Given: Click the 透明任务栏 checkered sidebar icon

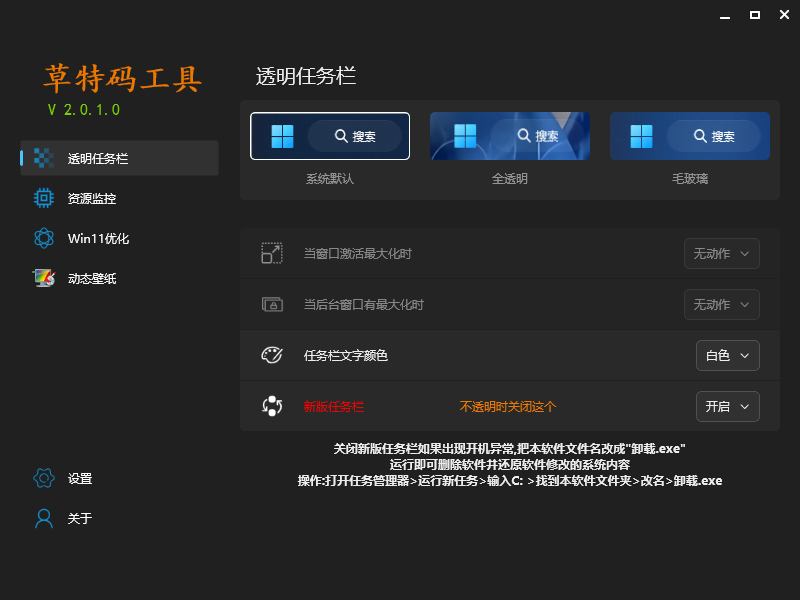Looking at the screenshot, I should click(44, 158).
